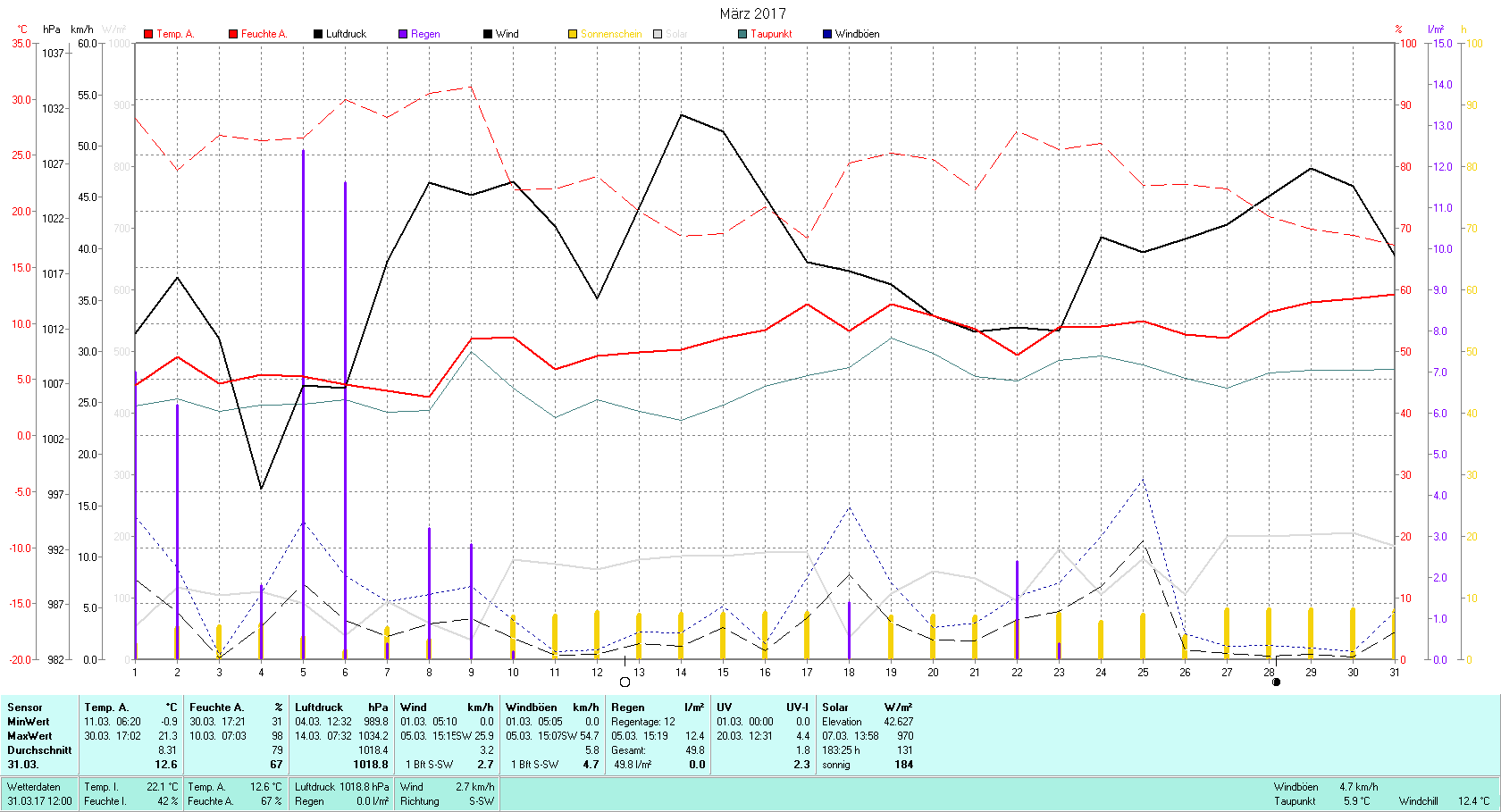Click the gray Solar legend swatch
Viewport: 1501px width, 812px height.
click(658, 34)
